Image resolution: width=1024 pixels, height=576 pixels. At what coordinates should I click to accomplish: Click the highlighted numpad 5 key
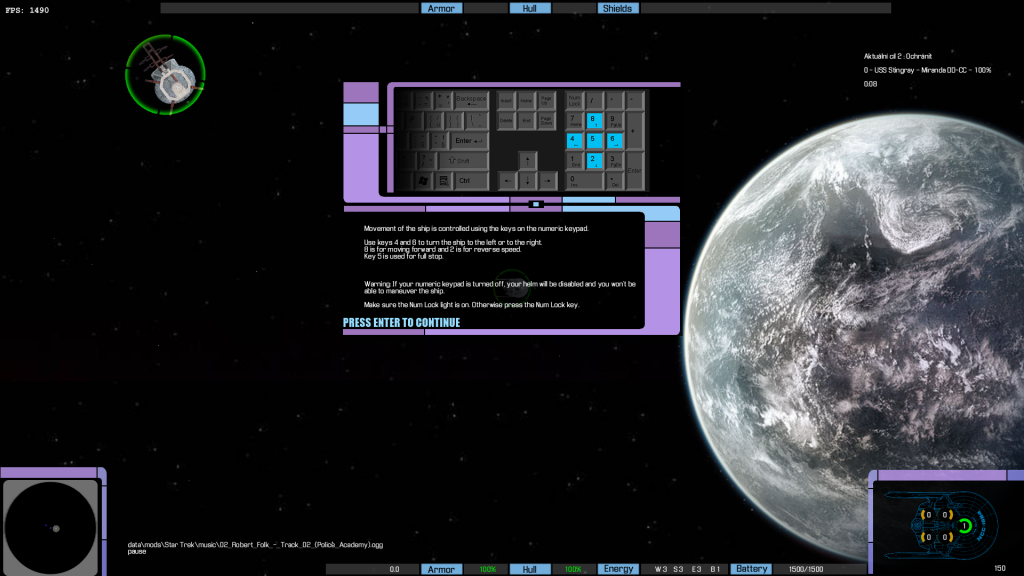pos(594,140)
